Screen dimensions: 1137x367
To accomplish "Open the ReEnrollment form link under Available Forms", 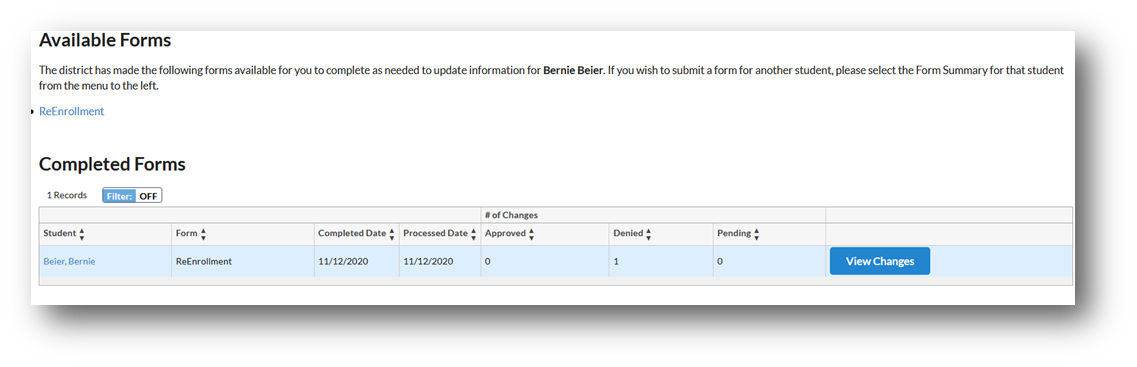I will (x=72, y=111).
